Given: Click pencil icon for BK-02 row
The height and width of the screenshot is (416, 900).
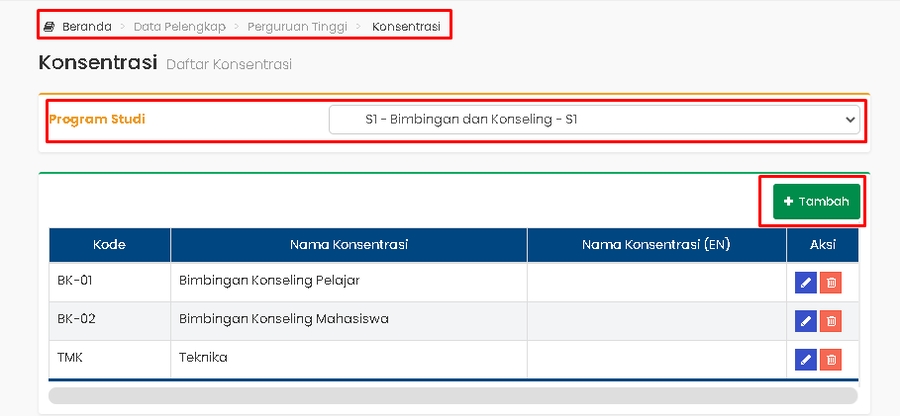Looking at the screenshot, I should coord(805,321).
